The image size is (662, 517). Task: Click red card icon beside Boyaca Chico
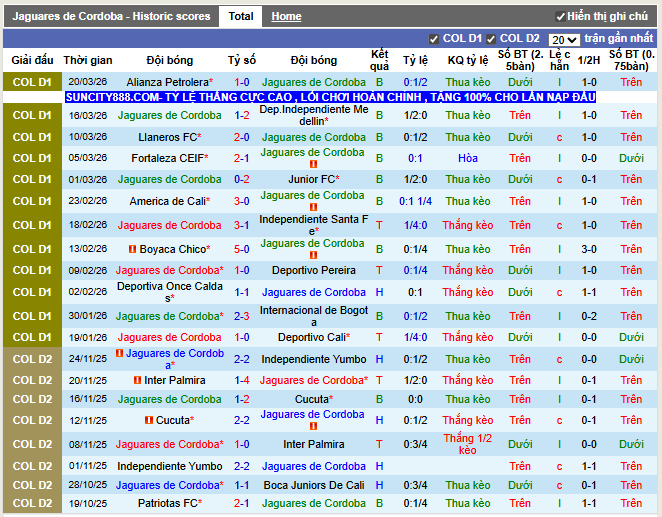(x=130, y=249)
